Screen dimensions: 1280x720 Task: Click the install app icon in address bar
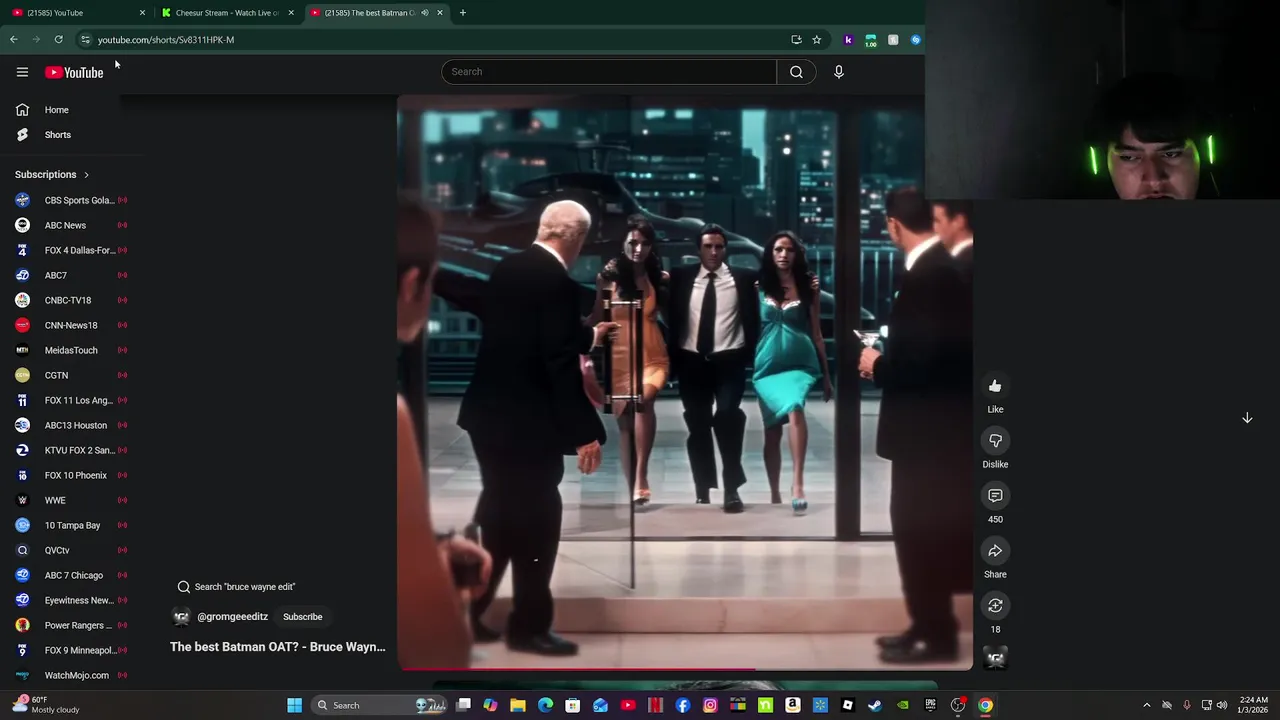pyautogui.click(x=796, y=40)
